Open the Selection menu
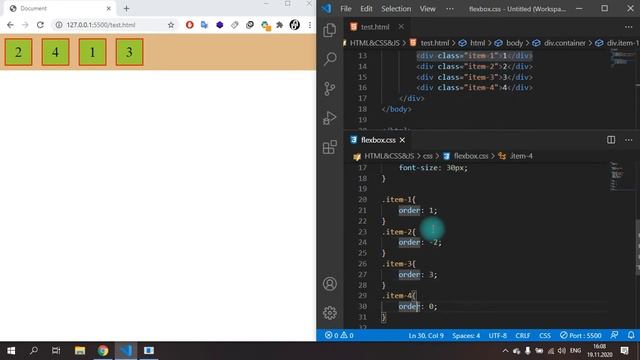 click(x=396, y=9)
